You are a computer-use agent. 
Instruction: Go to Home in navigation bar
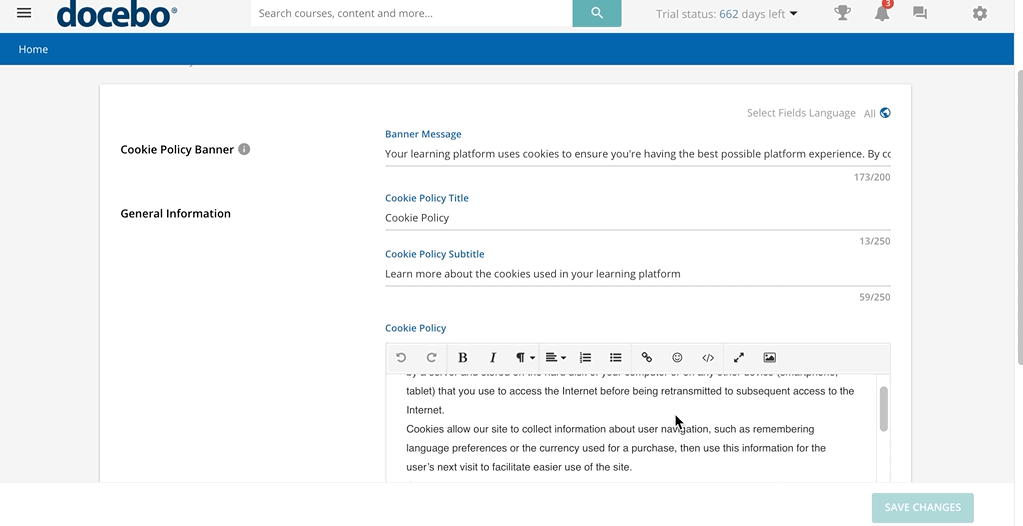click(33, 50)
